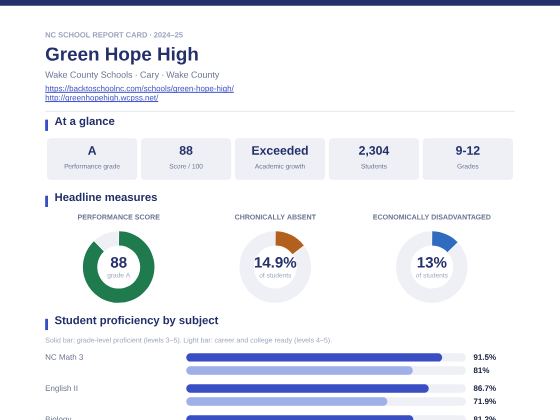Visit the greenhopehigh.wcpss.net website link
This screenshot has width=560, height=420.
point(101,98)
